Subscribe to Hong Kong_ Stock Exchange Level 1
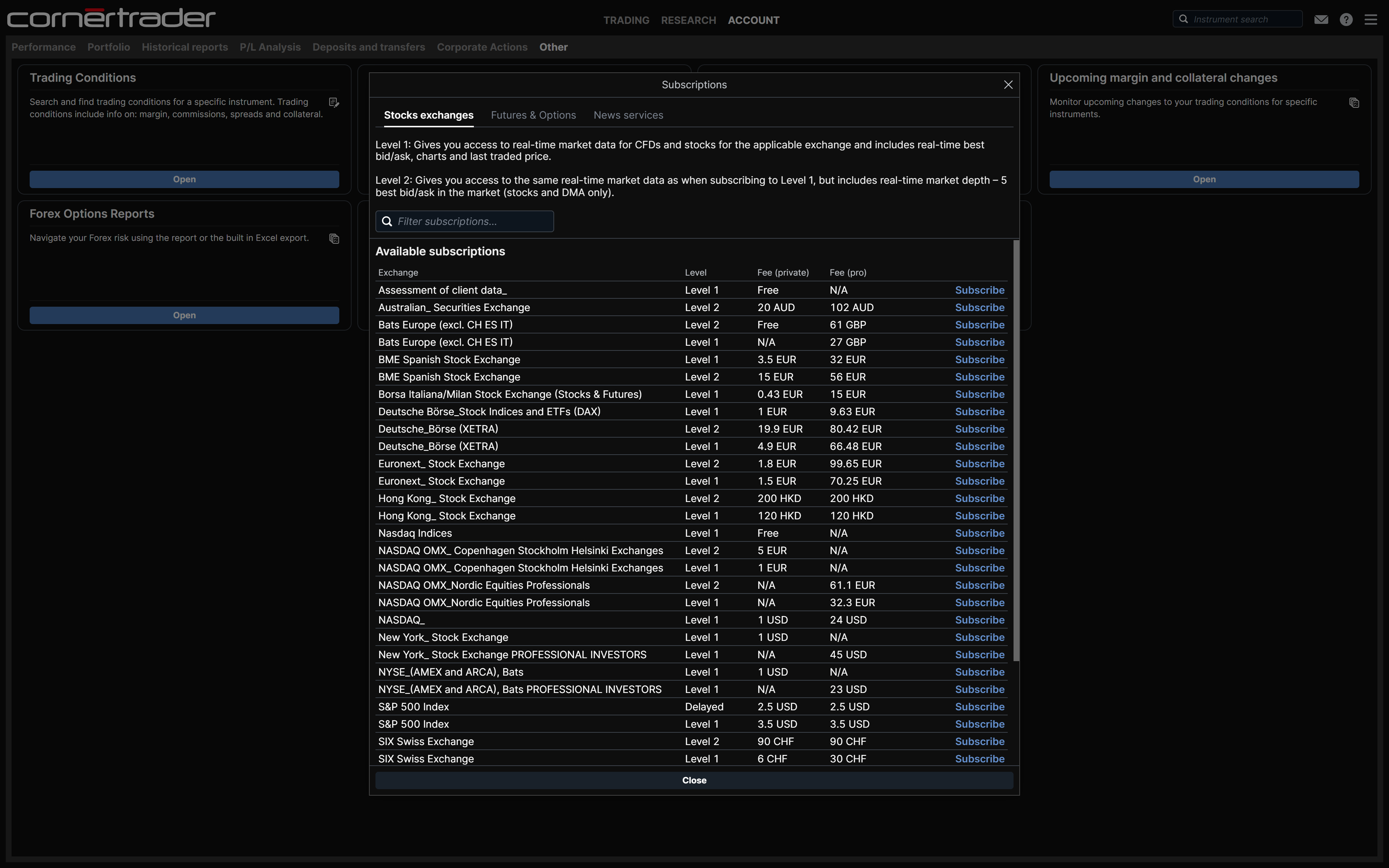The width and height of the screenshot is (1389, 868). [979, 516]
